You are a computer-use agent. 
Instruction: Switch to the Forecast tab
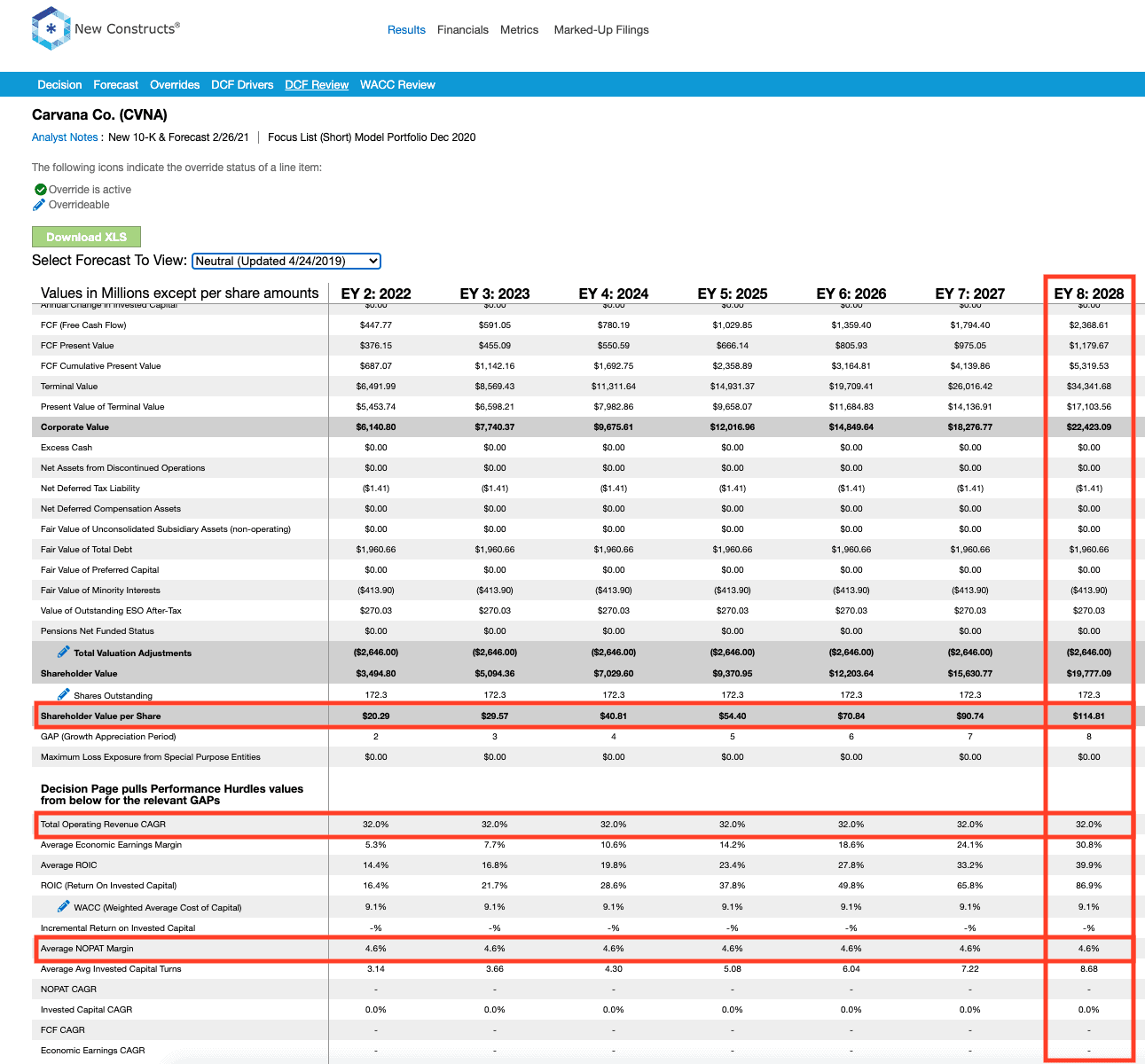116,85
